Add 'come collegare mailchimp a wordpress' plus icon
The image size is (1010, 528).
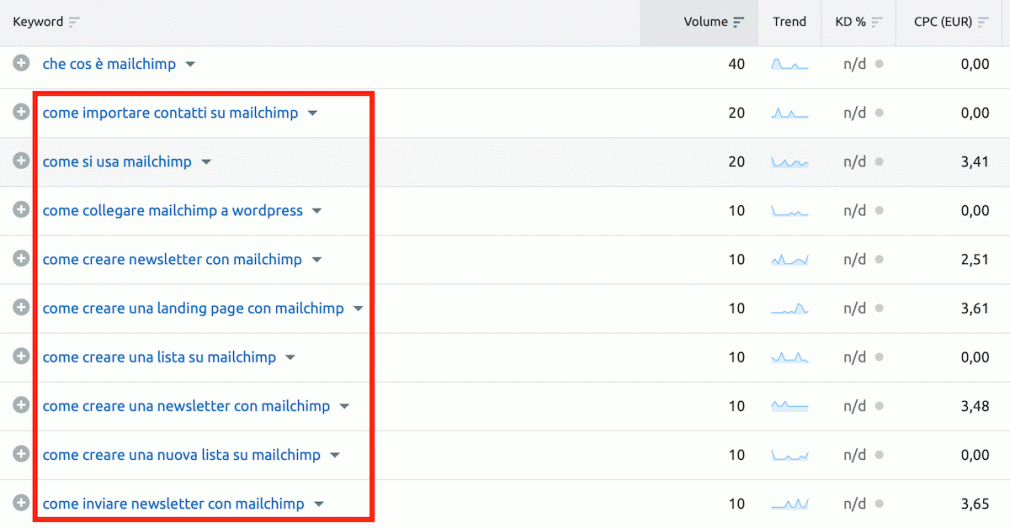pos(21,210)
